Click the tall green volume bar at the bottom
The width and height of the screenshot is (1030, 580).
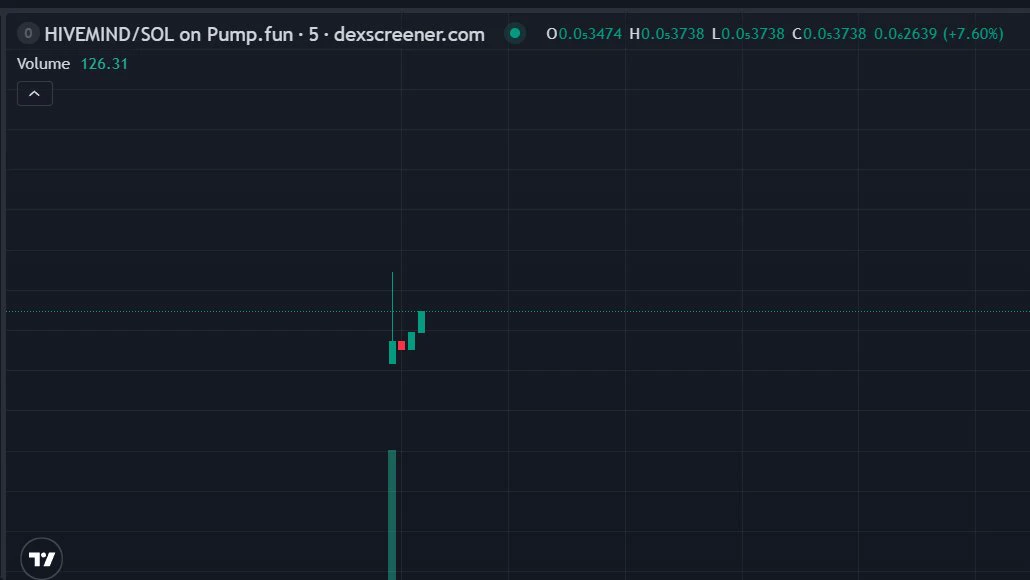tap(392, 515)
